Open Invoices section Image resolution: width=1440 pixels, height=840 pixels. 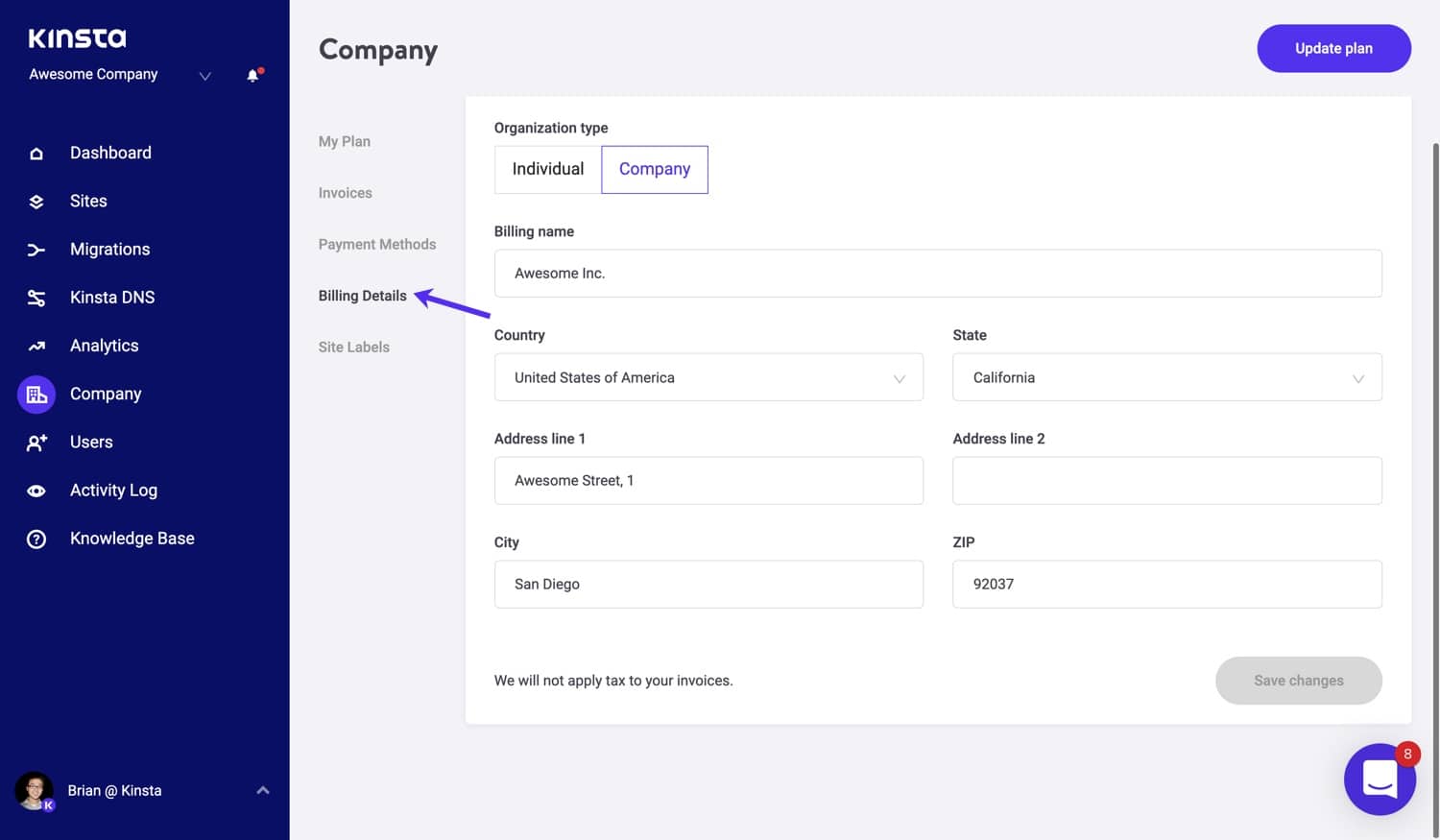point(346,193)
